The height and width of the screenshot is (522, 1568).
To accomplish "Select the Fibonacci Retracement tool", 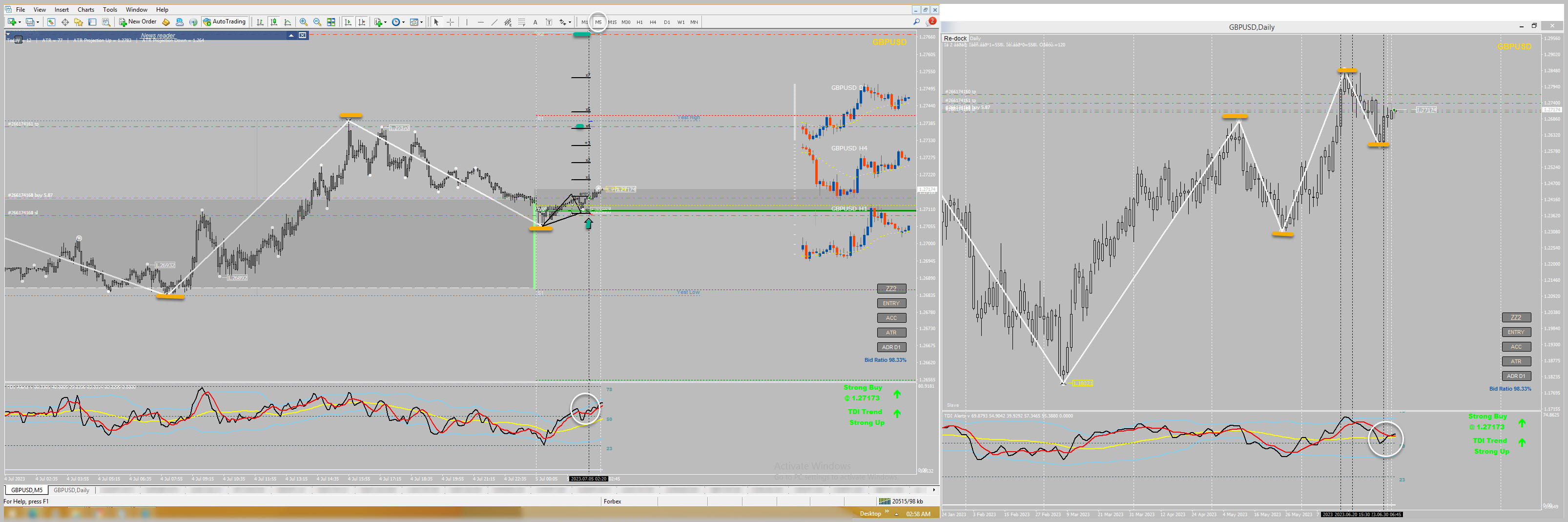I will tap(522, 22).
